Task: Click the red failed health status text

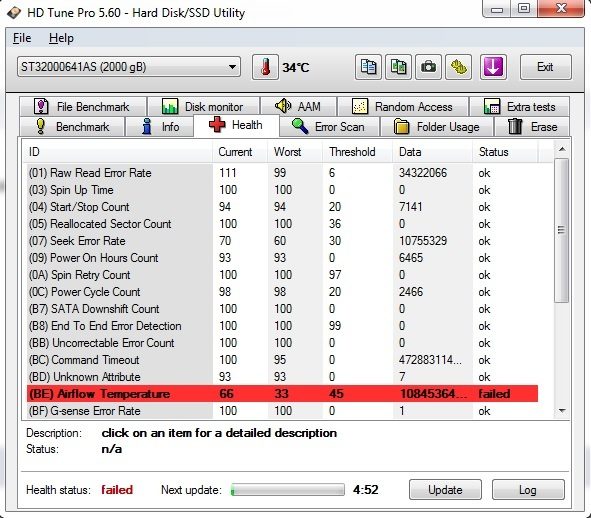Action: coord(117,490)
